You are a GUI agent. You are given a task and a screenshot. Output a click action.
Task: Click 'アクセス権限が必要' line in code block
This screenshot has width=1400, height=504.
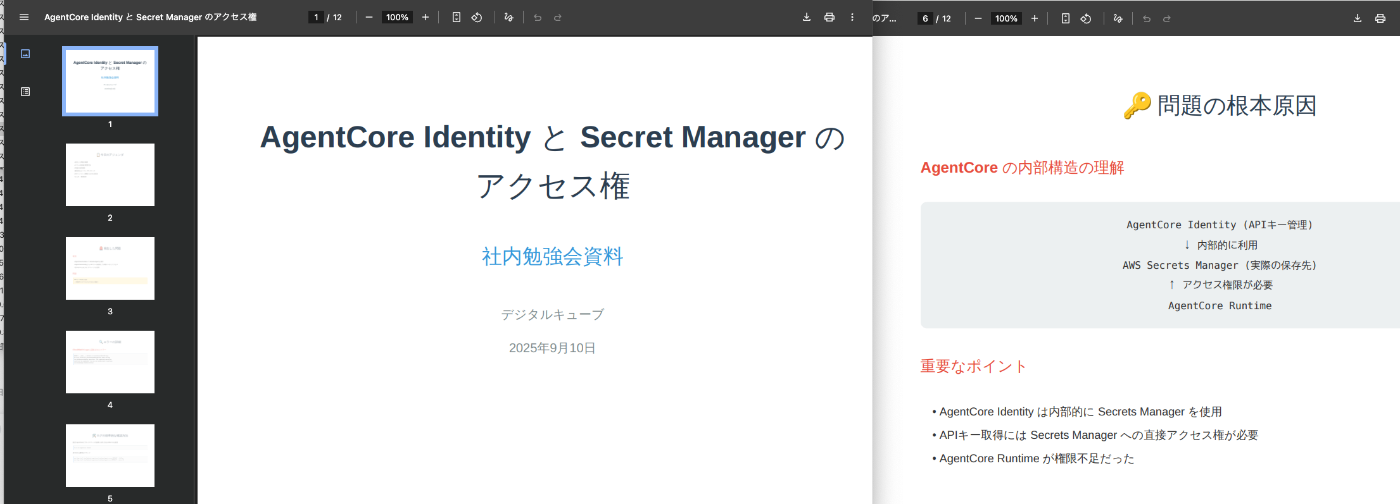click(x=1219, y=285)
